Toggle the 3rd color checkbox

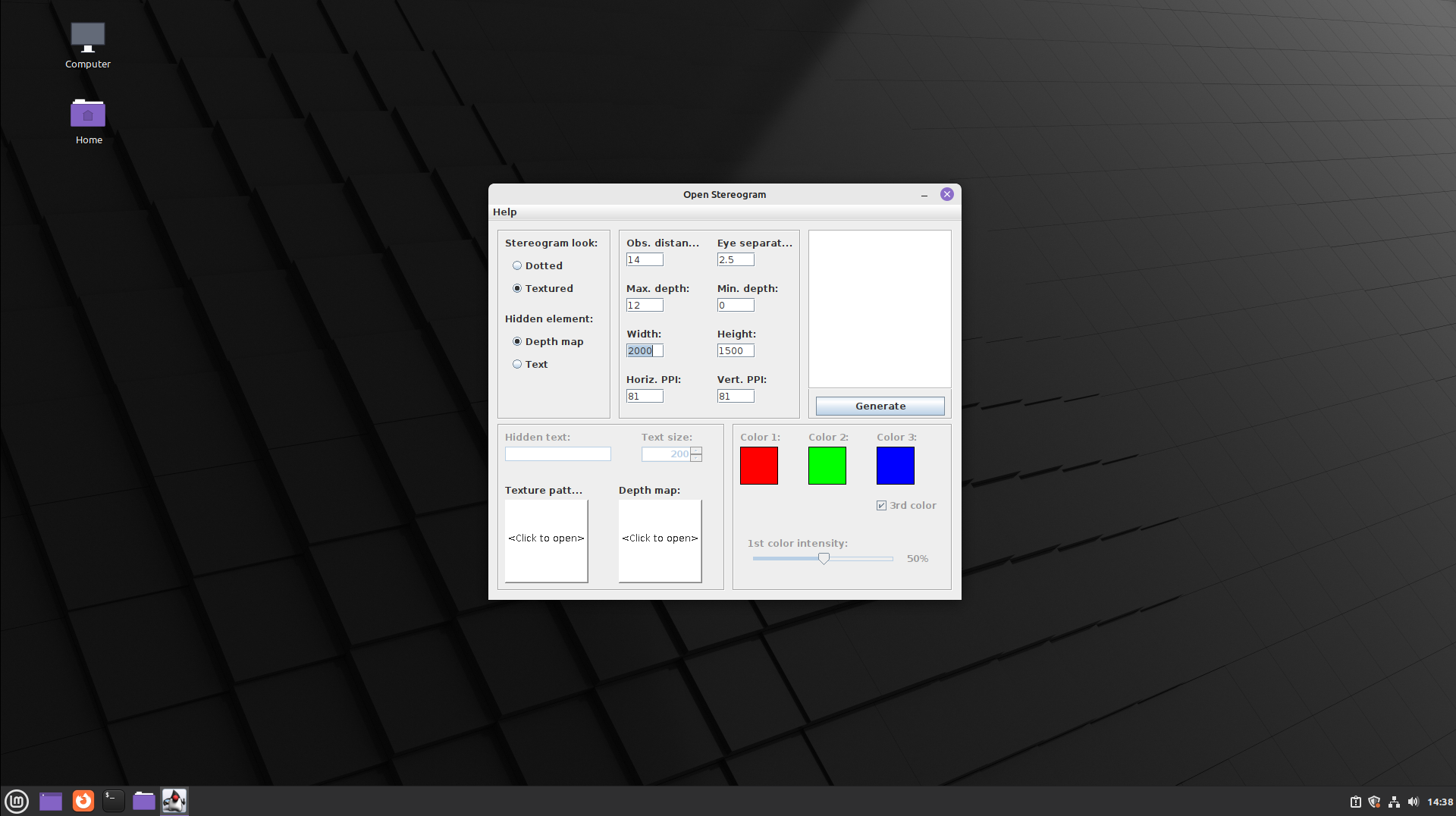(x=881, y=506)
